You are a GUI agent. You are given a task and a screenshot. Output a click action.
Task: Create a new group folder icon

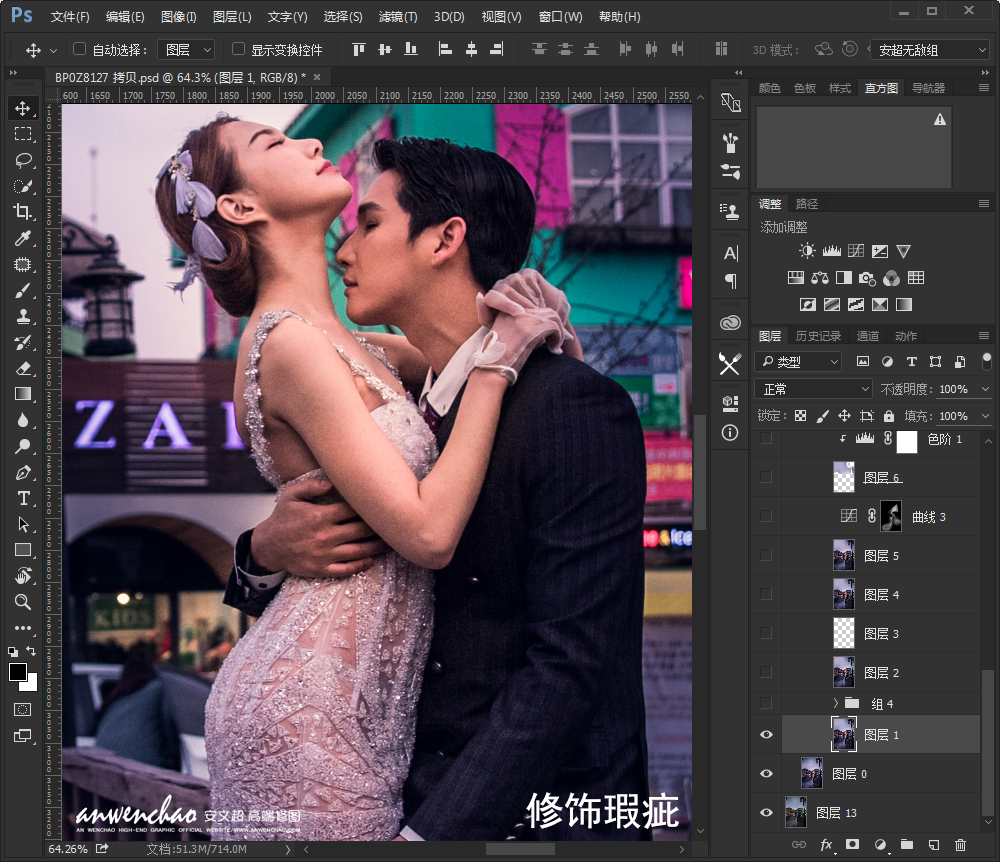click(906, 844)
